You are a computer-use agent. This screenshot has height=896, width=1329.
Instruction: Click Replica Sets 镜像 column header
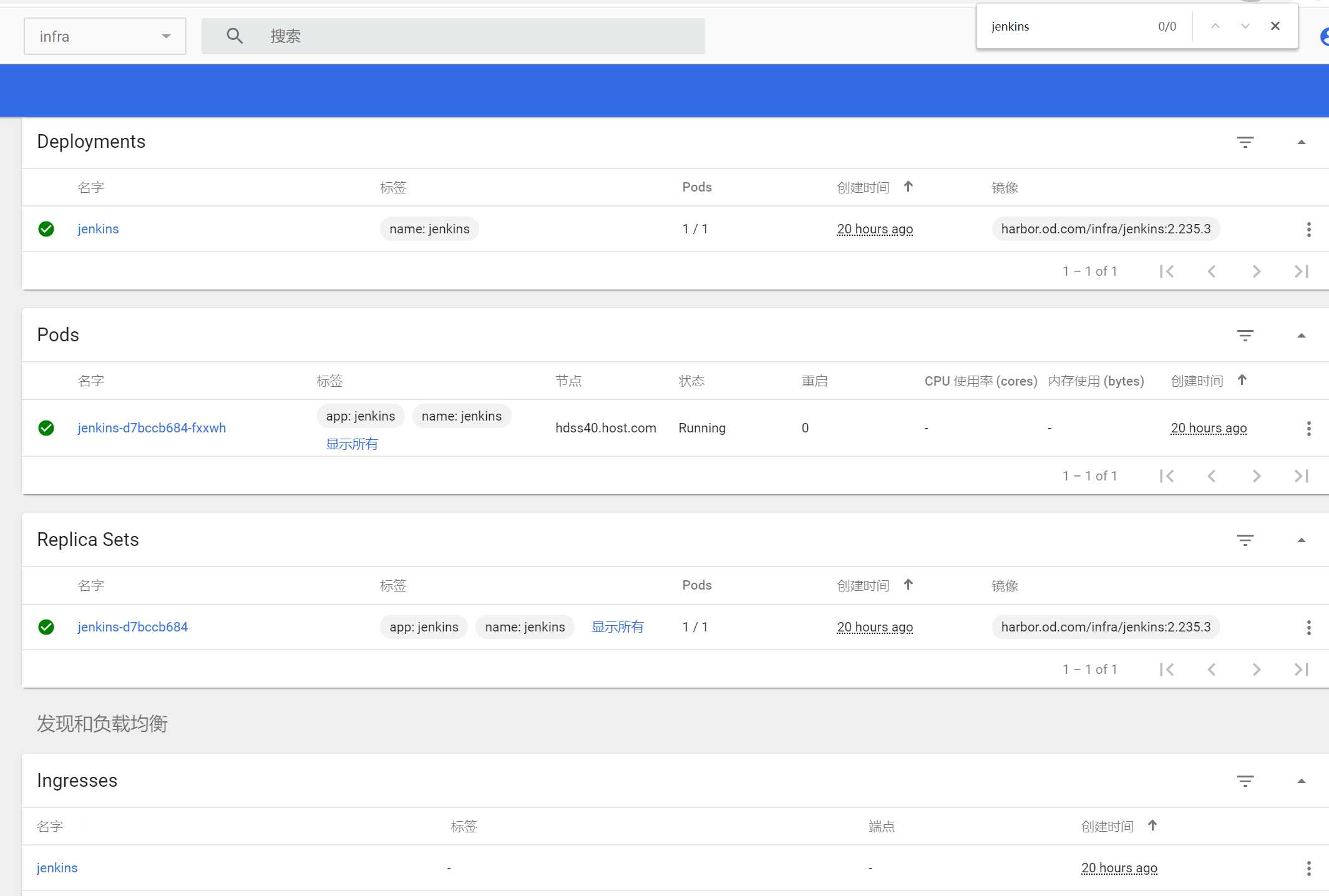[1005, 585]
